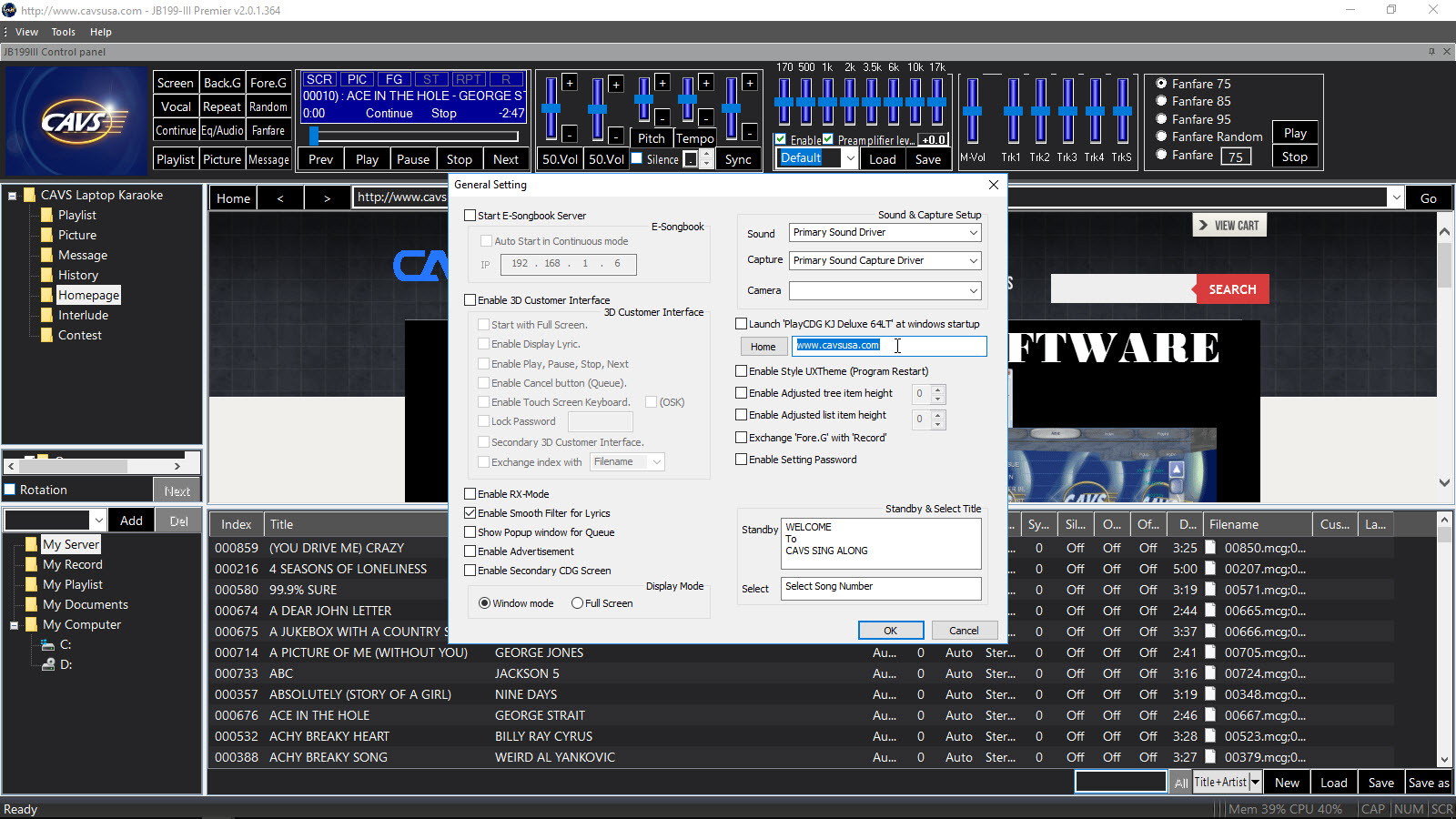Screen dimensions: 1456x819
Task: Click plus button beside the Sync slider
Action: pos(750,83)
